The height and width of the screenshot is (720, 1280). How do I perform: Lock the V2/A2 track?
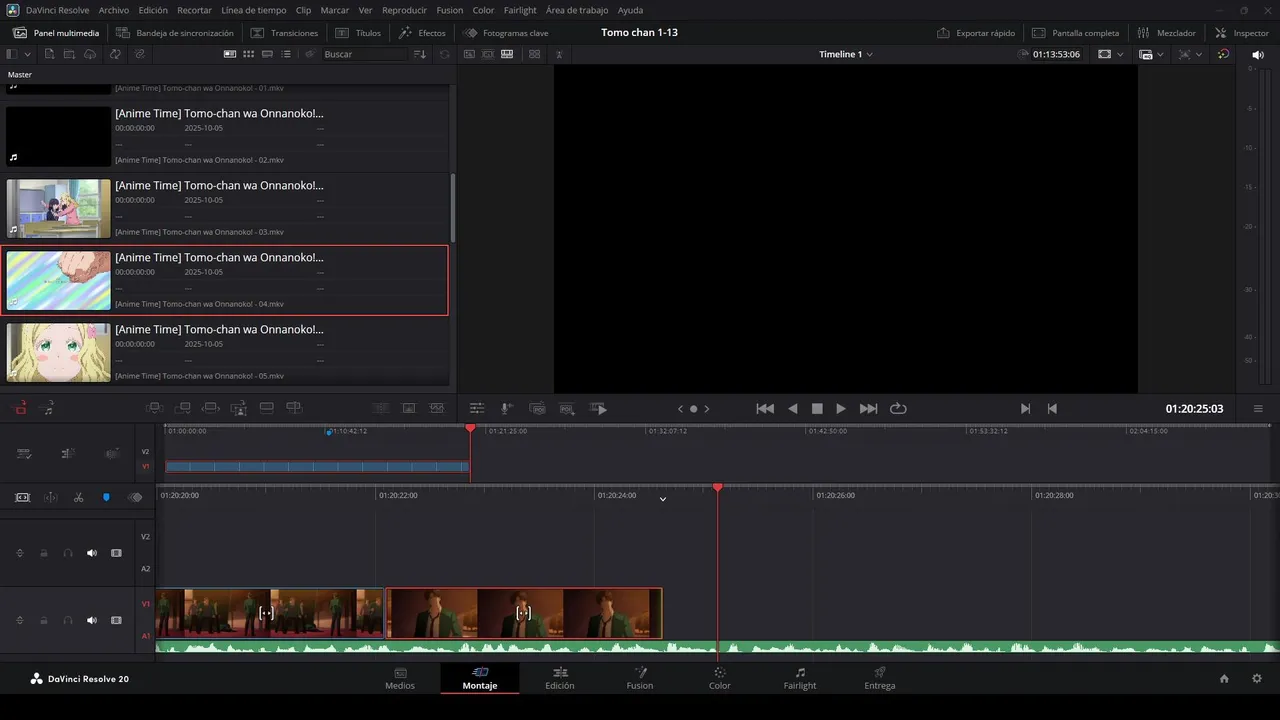[44, 553]
